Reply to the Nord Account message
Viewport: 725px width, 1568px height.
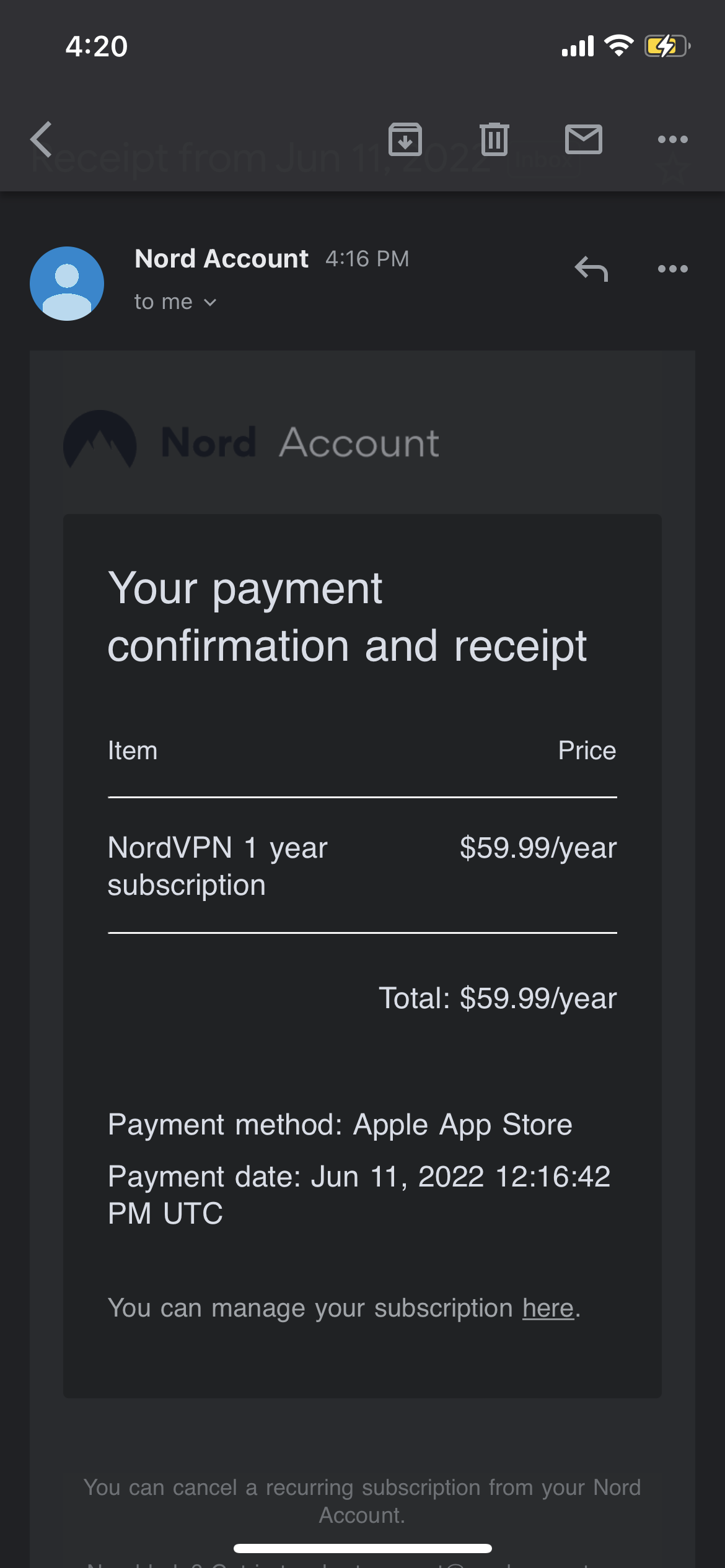pos(591,269)
